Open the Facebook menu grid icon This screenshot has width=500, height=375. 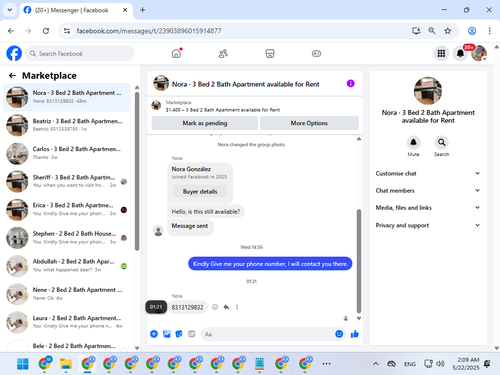click(x=441, y=53)
